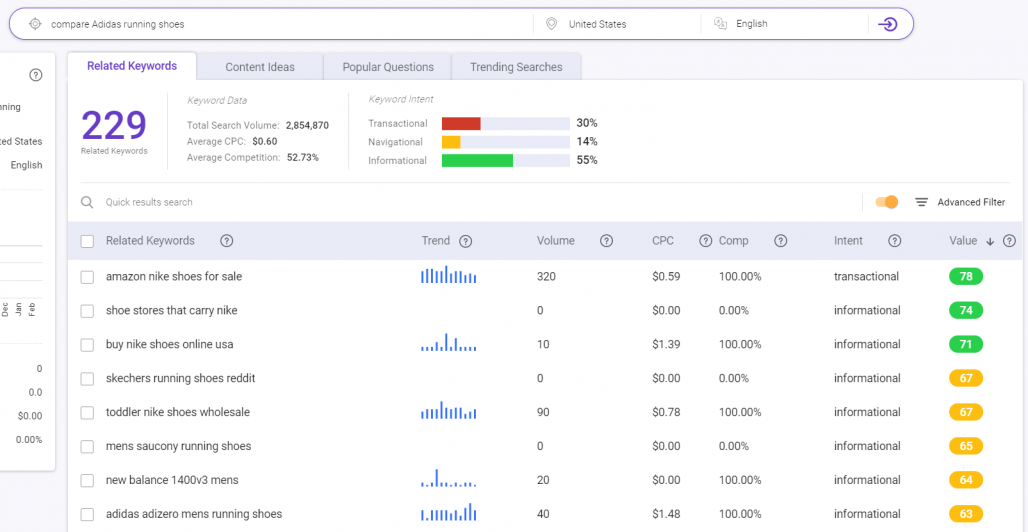Screen dimensions: 1028x532
Task: Click the value badge 74
Action: point(966,311)
